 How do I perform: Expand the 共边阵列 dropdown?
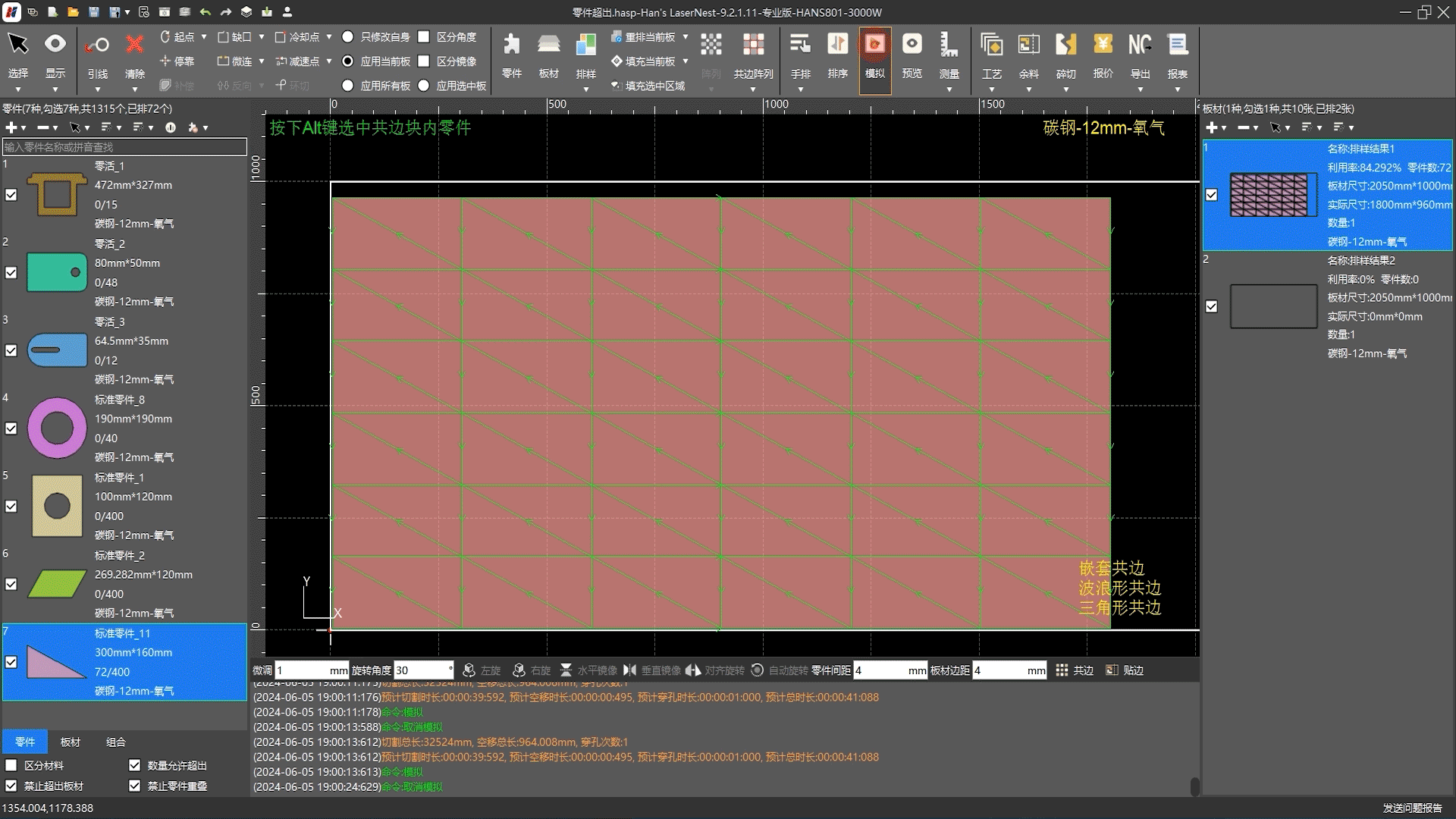pos(753,89)
